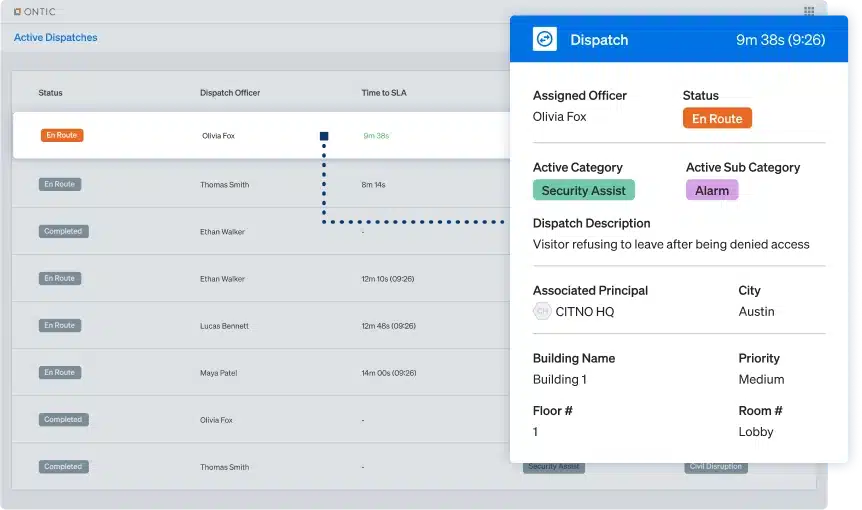This screenshot has height=510, width=862.
Task: Select En Route badge in Olivia Fox row
Action: [x=62, y=135]
